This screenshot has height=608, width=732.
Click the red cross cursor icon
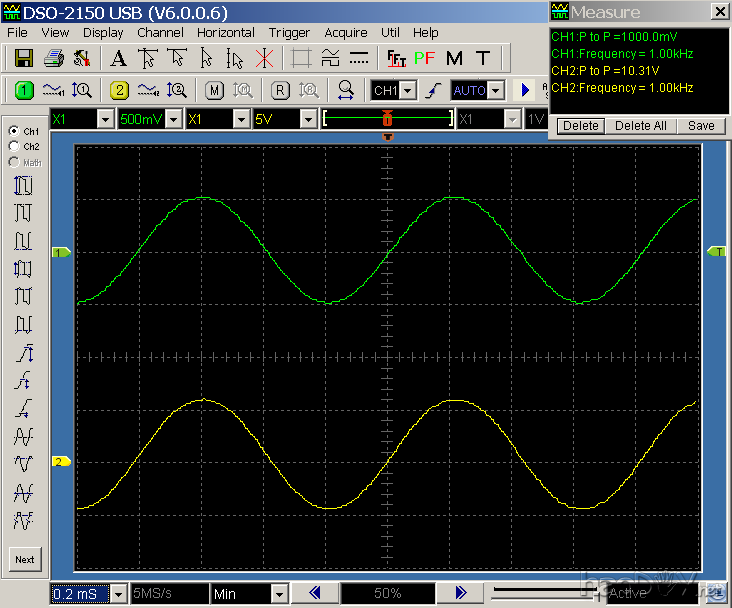pyautogui.click(x=264, y=58)
